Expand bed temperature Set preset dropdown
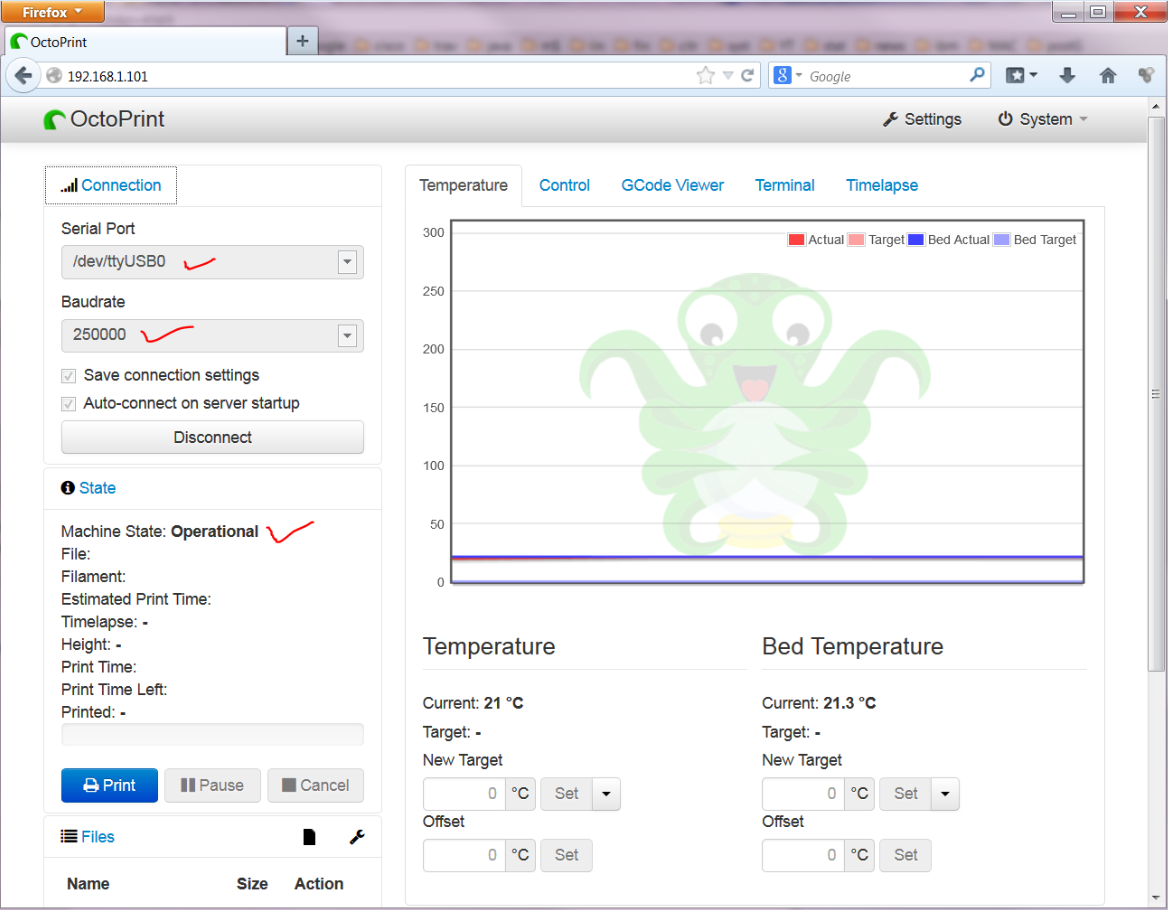Viewport: 1168px width, 910px height. tap(945, 794)
